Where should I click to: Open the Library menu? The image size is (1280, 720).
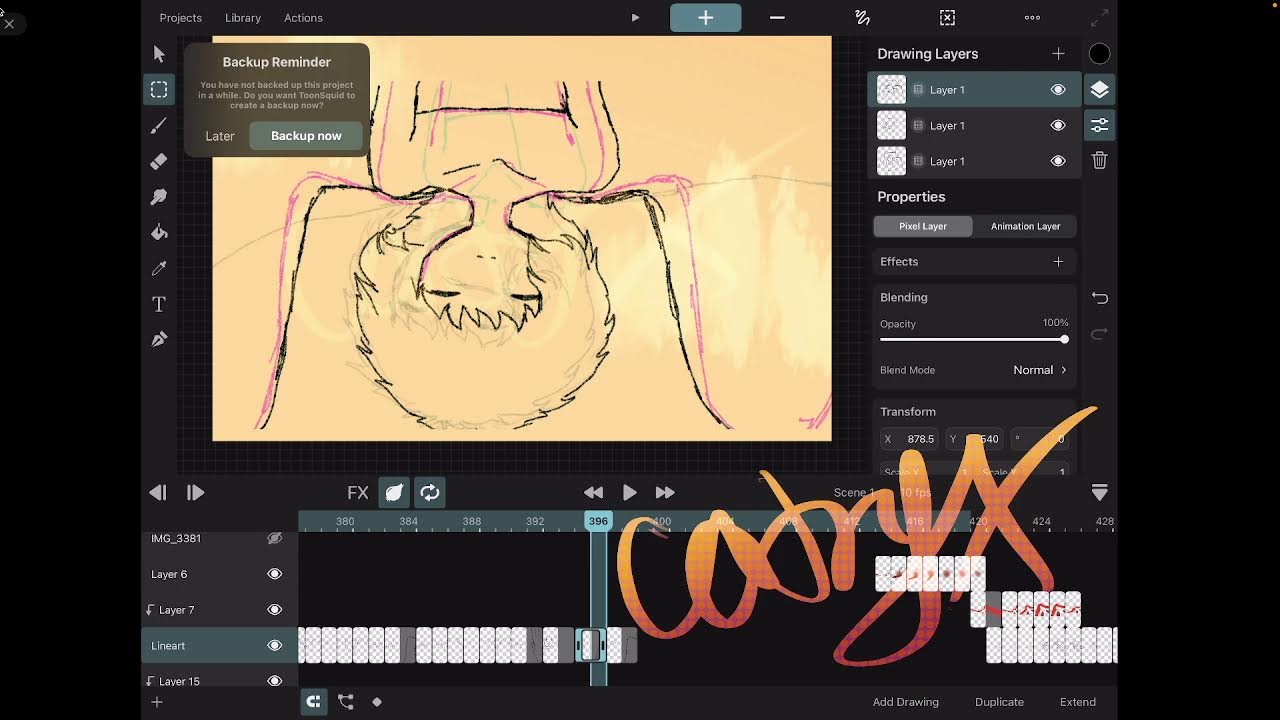tap(243, 18)
